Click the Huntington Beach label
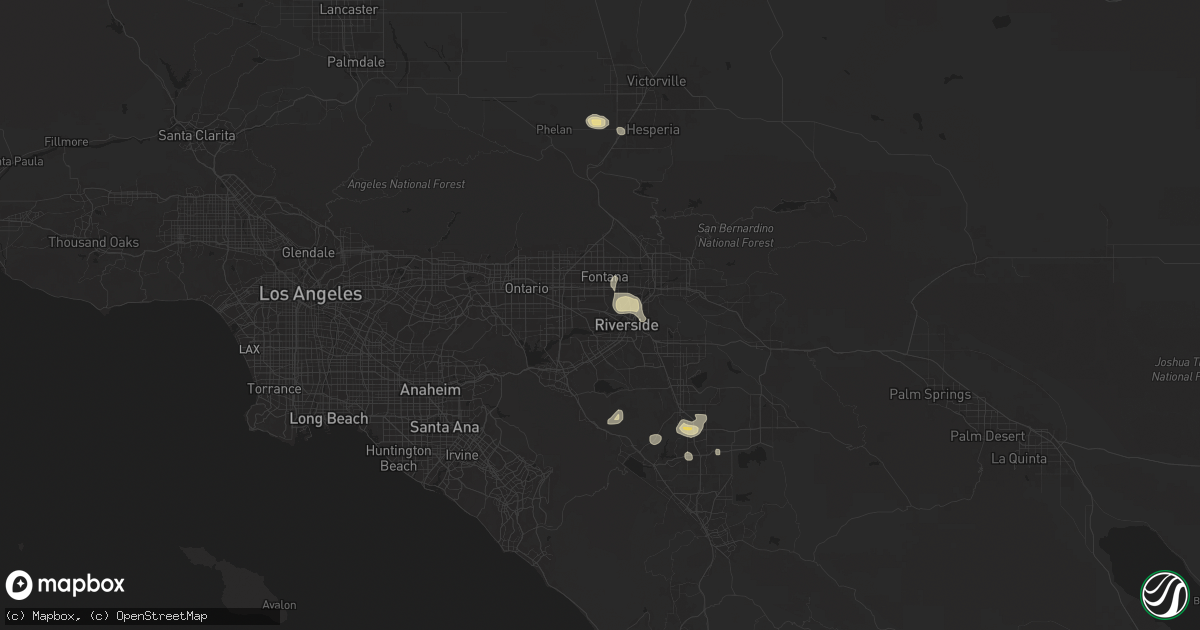 pyautogui.click(x=398, y=458)
